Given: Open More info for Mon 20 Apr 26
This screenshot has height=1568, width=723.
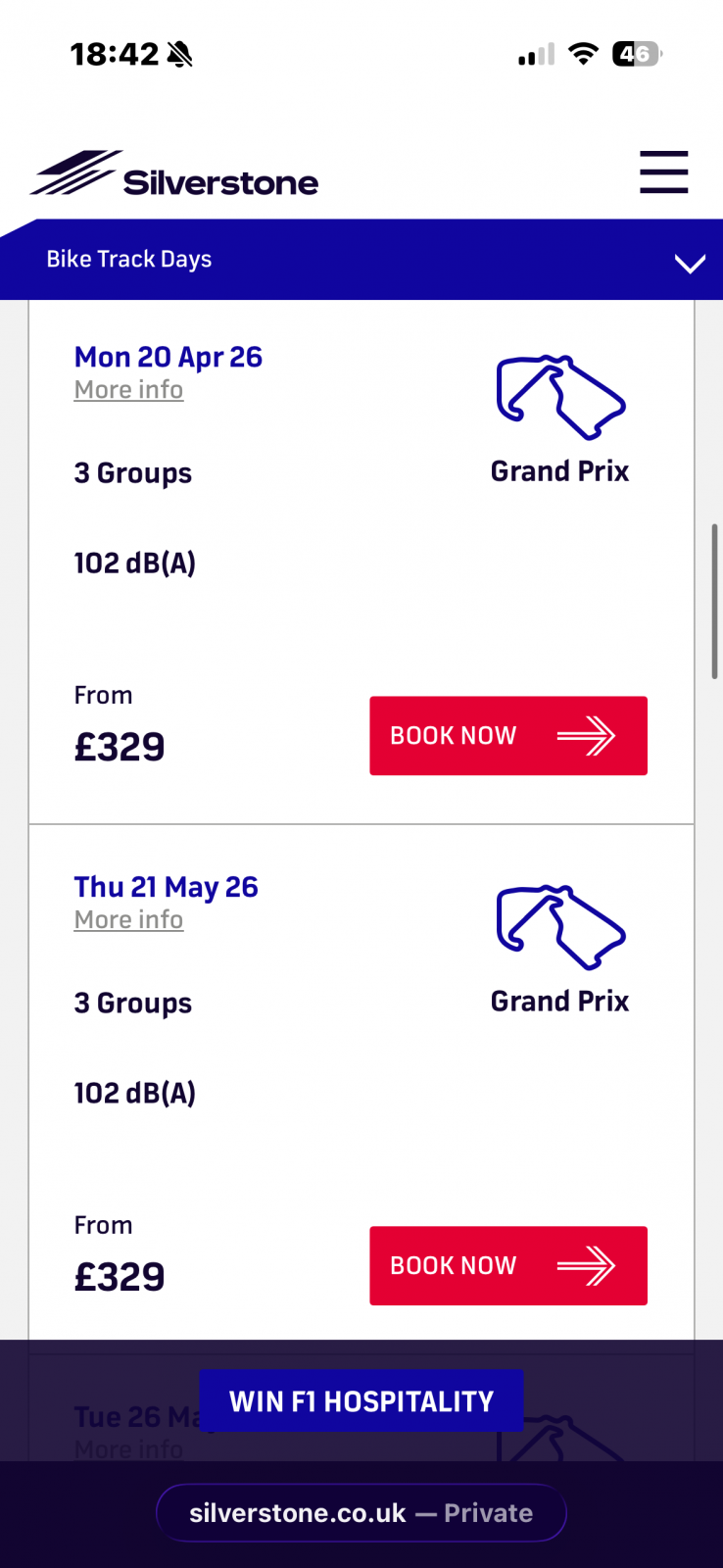Looking at the screenshot, I should [128, 390].
